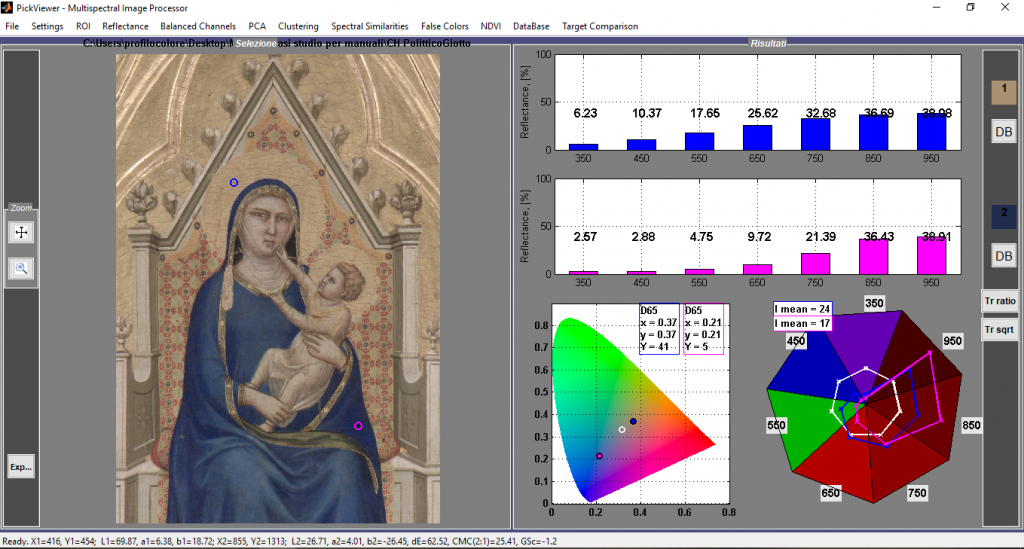
Task: Open the Target Comparison menu
Action: (600, 26)
